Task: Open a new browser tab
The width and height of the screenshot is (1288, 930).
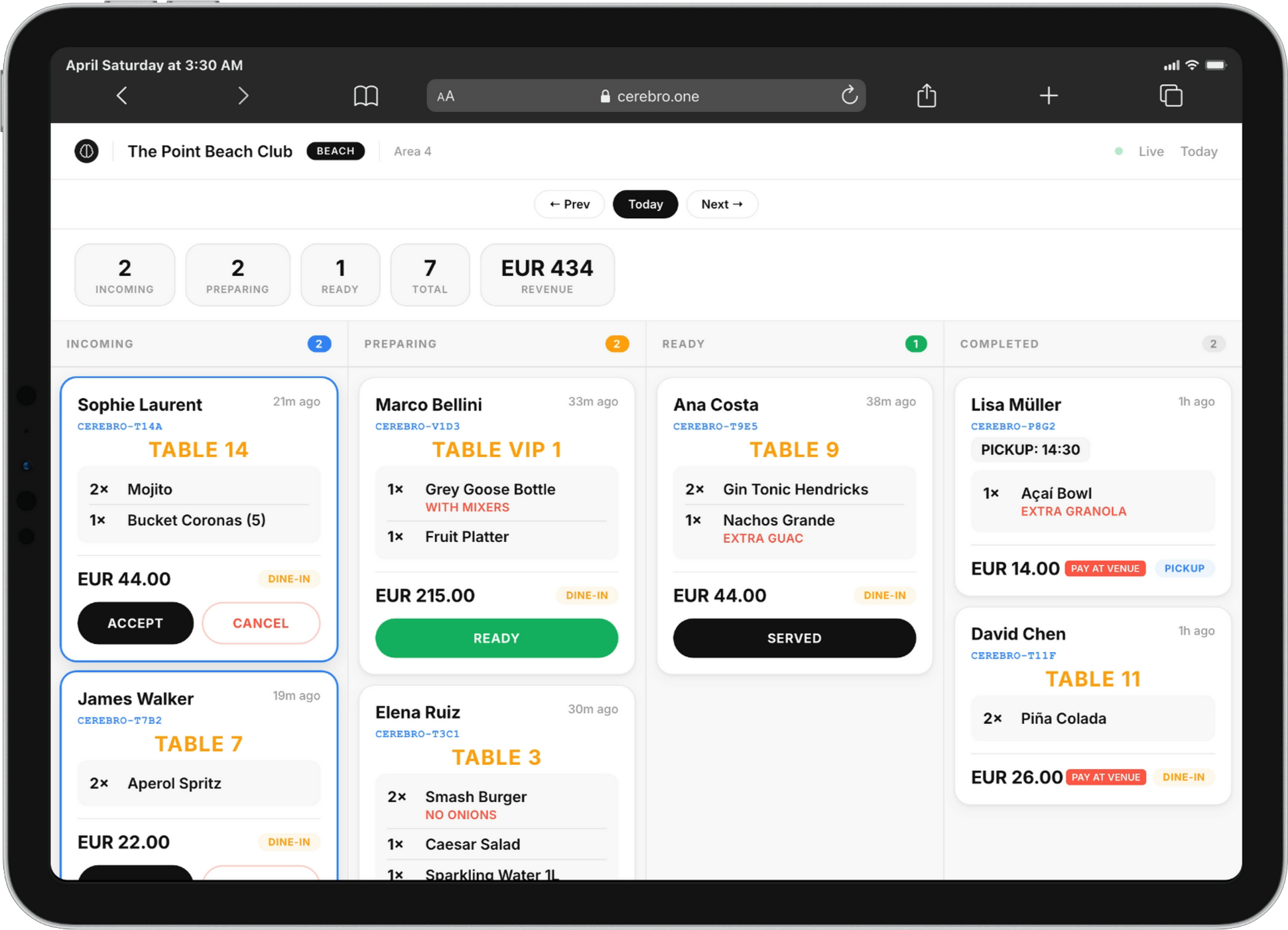Action: [1049, 96]
